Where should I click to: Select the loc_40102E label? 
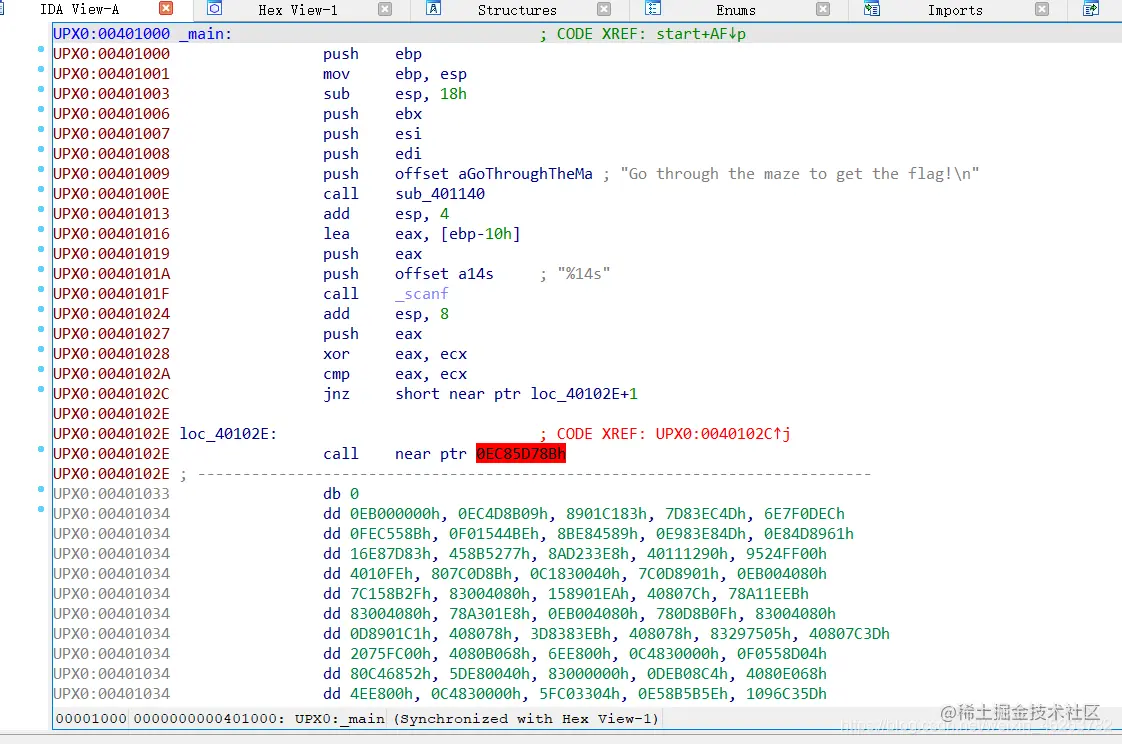click(x=228, y=434)
